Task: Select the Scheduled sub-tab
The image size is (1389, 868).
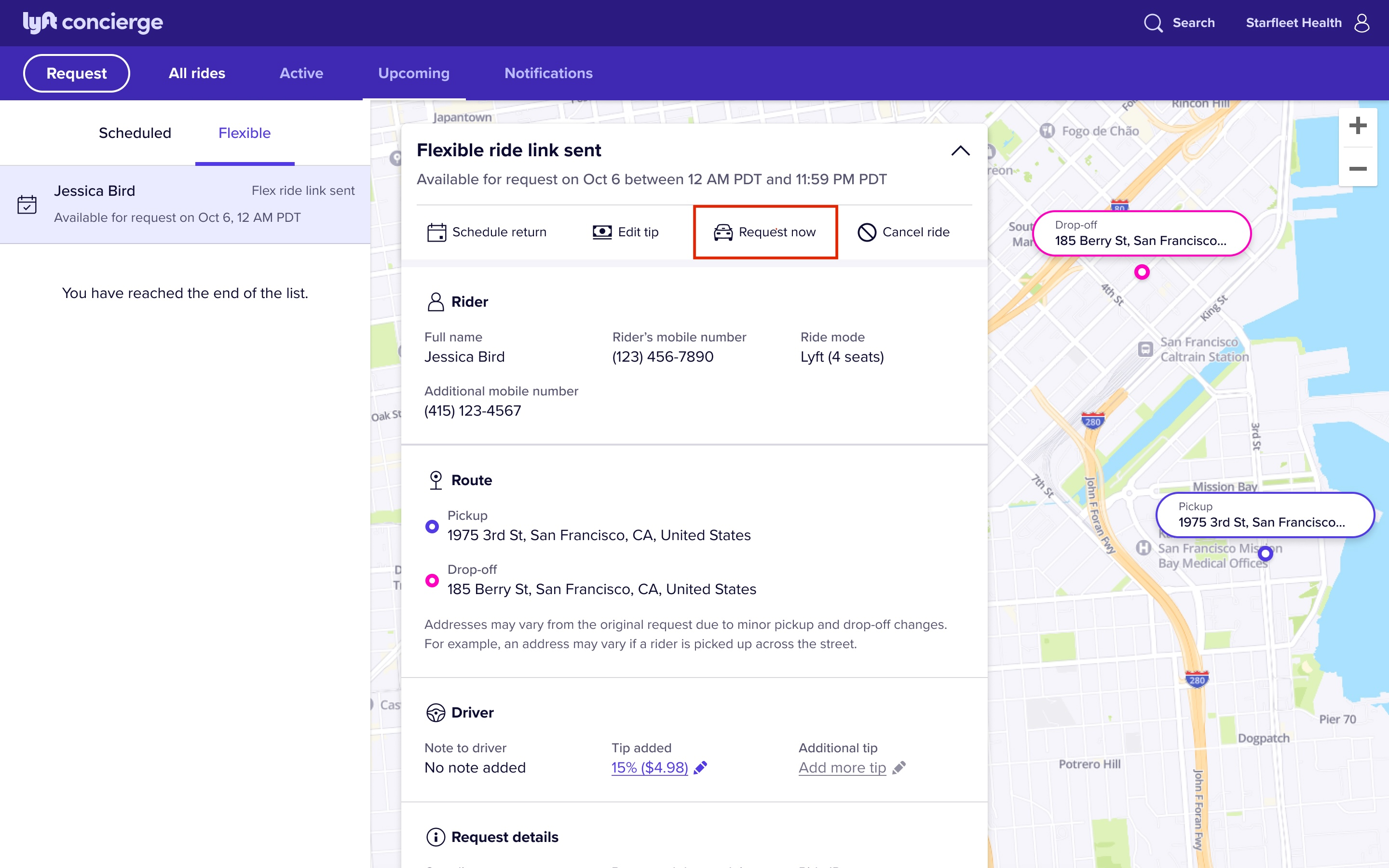Action: [x=135, y=133]
